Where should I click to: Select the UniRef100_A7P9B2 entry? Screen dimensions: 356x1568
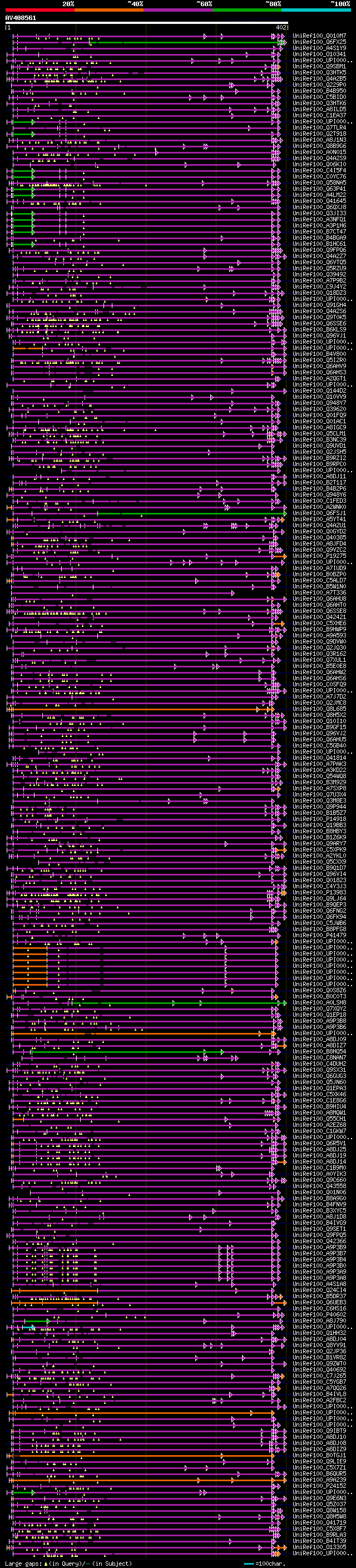pos(319,280)
